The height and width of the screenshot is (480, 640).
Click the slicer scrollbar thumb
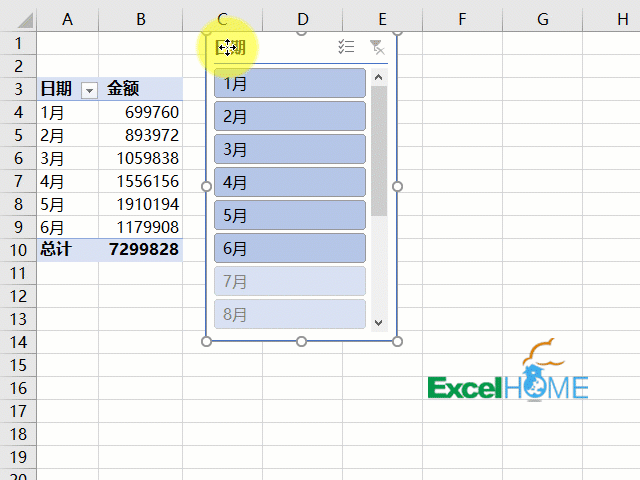pyautogui.click(x=379, y=151)
